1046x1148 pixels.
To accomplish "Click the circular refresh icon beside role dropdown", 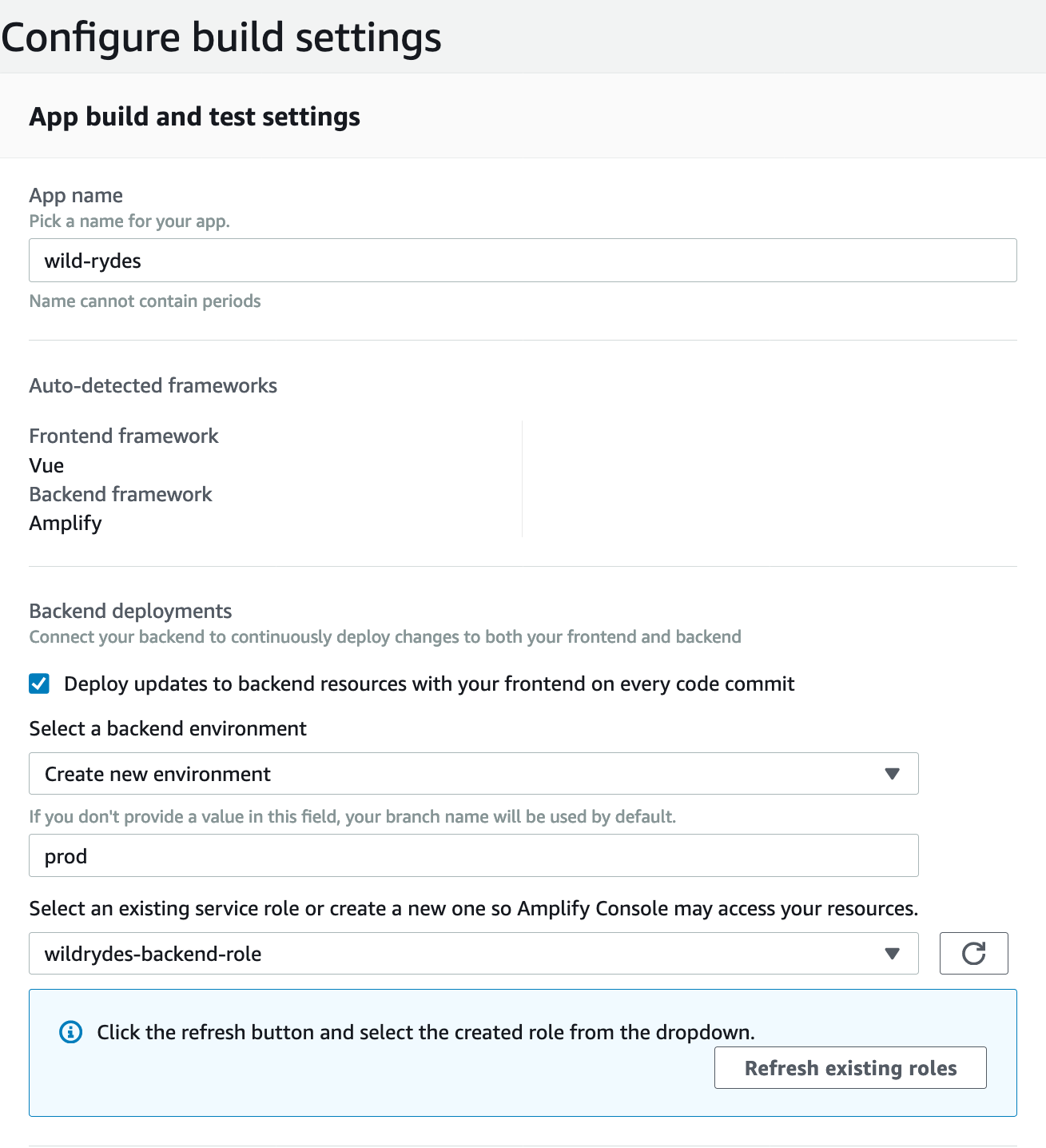I will click(x=973, y=953).
